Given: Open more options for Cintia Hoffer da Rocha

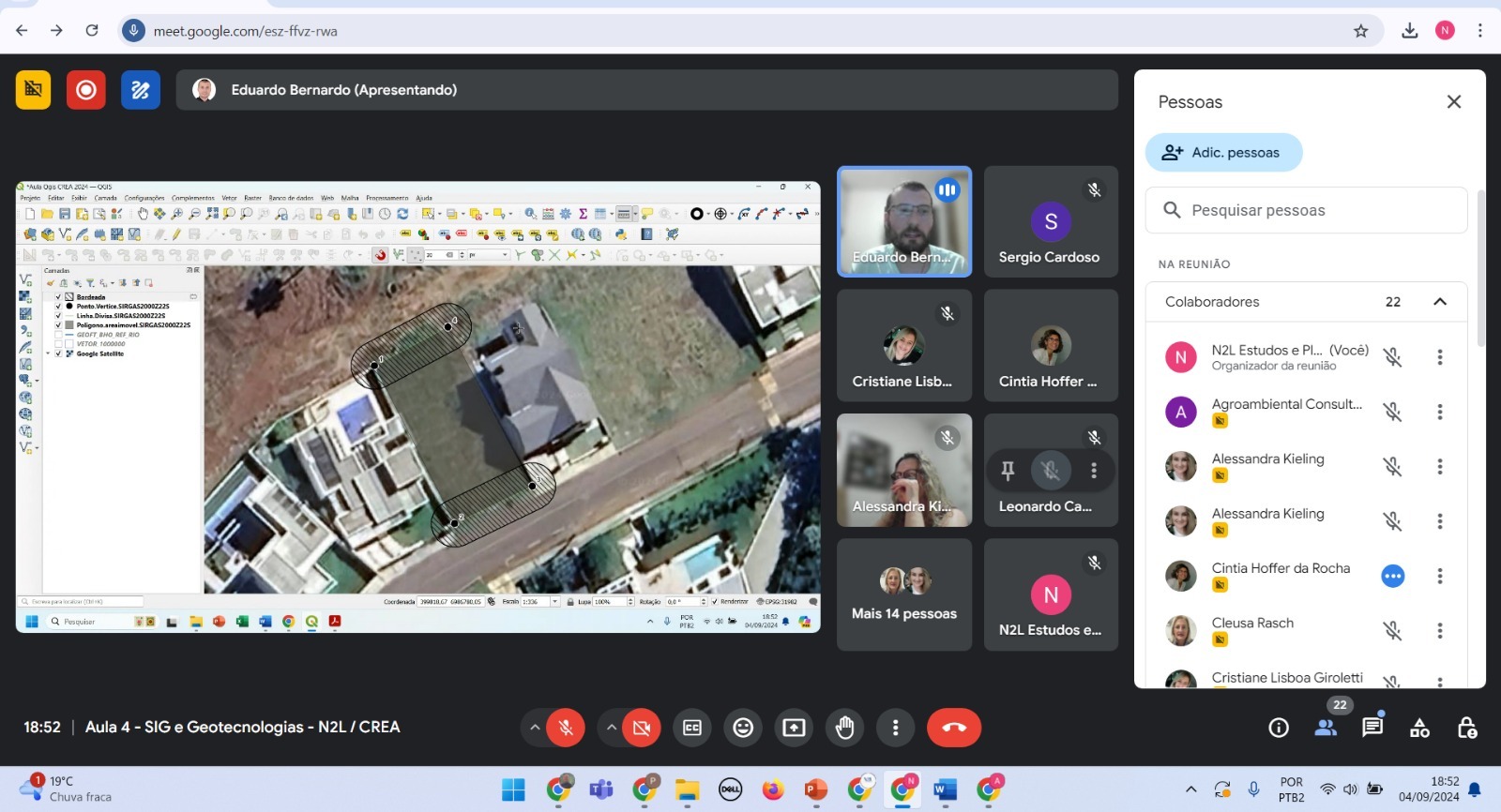Looking at the screenshot, I should [1439, 576].
